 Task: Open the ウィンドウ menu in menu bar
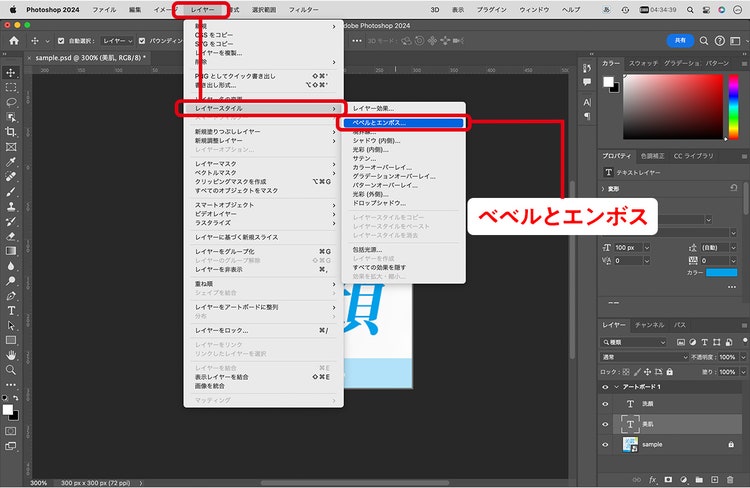(534, 10)
